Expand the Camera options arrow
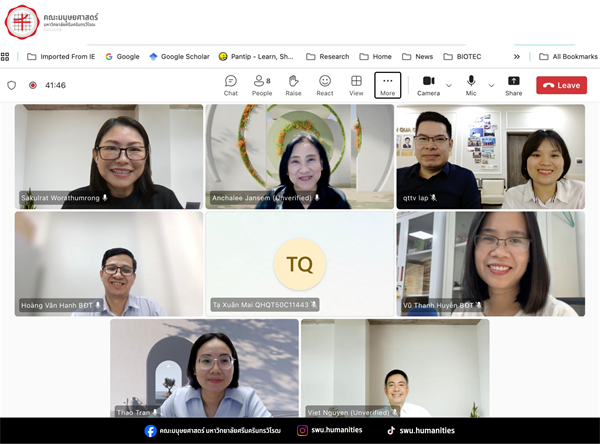The height and width of the screenshot is (444, 600). pyautogui.click(x=449, y=86)
